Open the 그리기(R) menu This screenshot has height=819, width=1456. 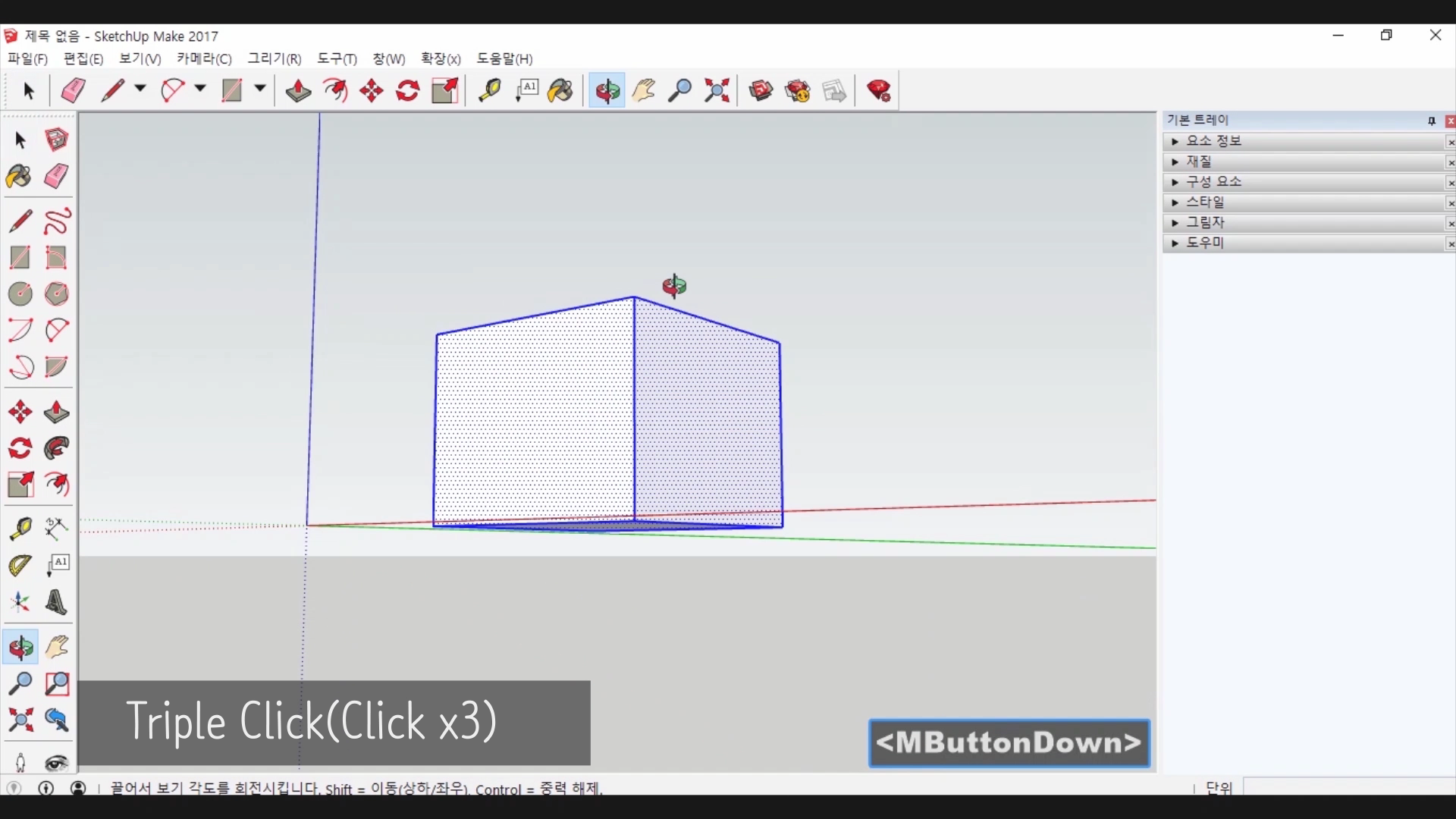275,58
